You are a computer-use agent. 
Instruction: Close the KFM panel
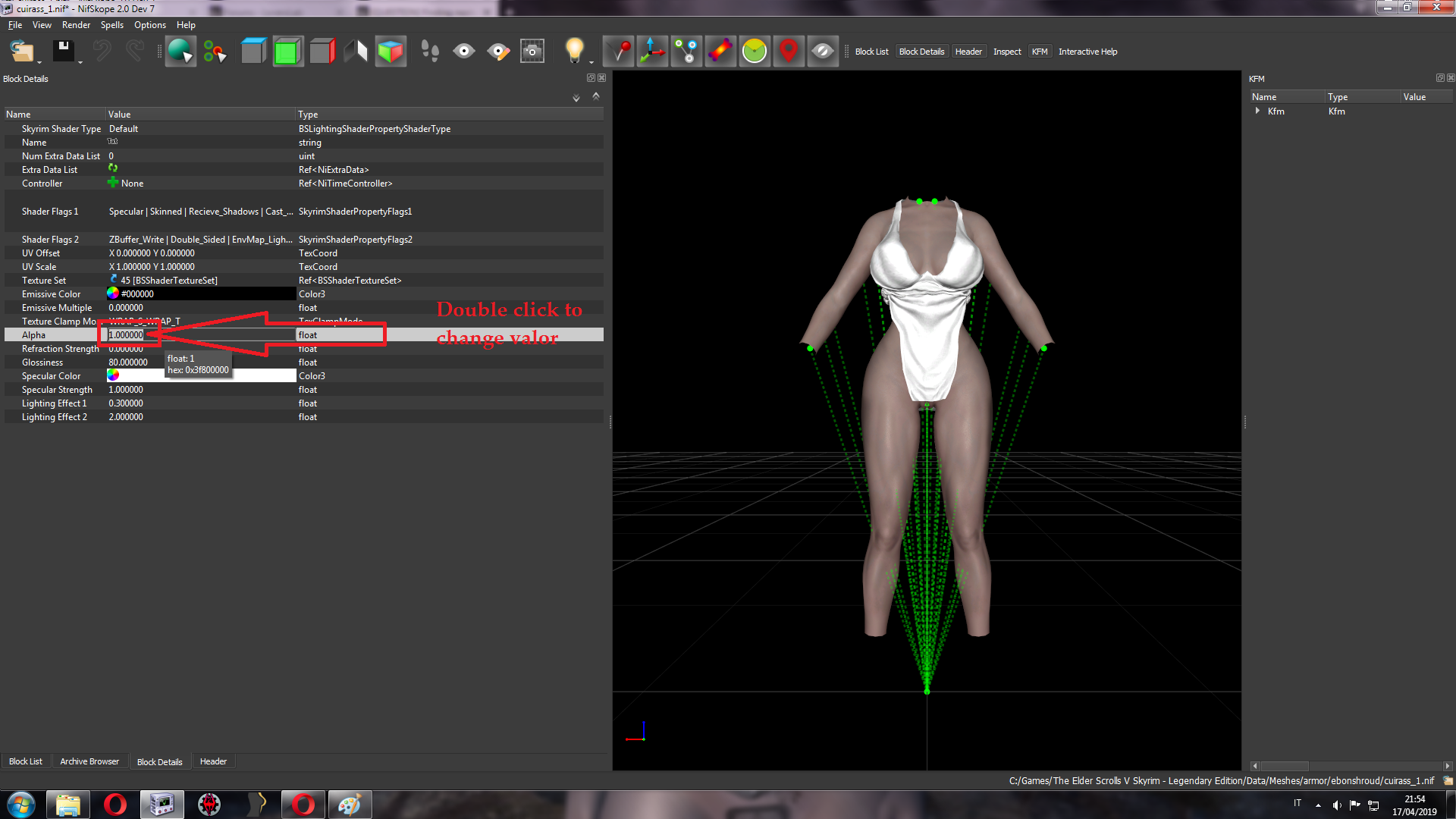click(x=1451, y=78)
